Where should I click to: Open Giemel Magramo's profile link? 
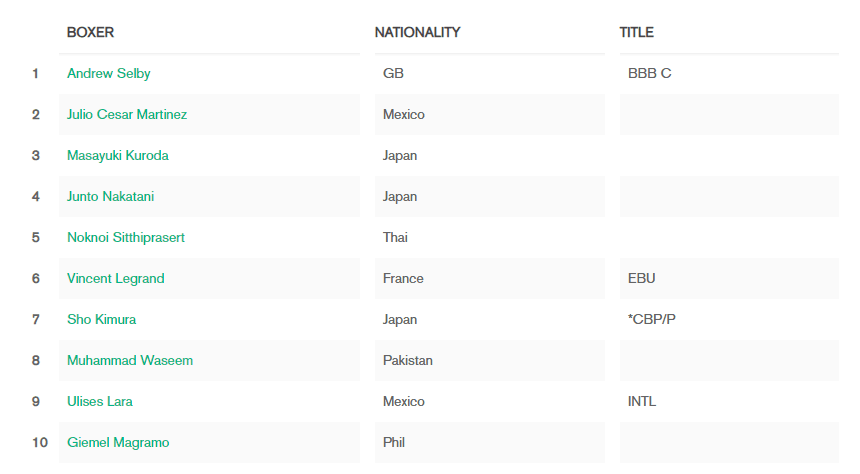[118, 443]
